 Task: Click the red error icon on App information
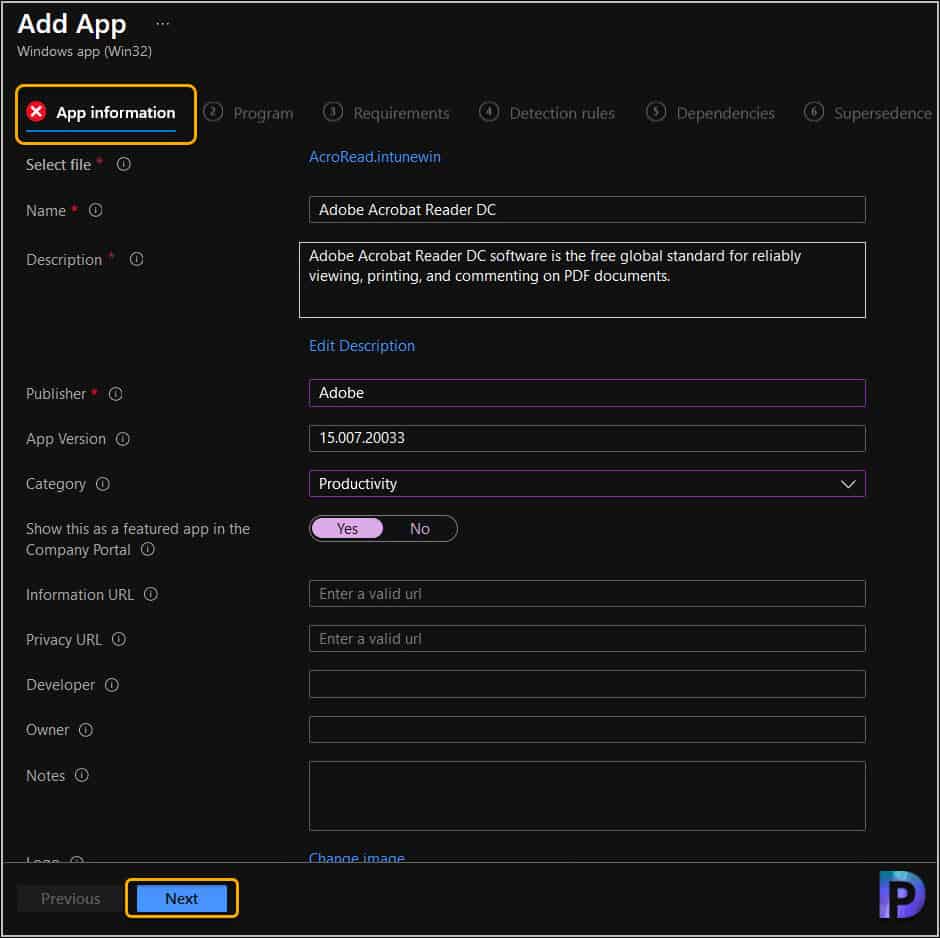coord(36,111)
